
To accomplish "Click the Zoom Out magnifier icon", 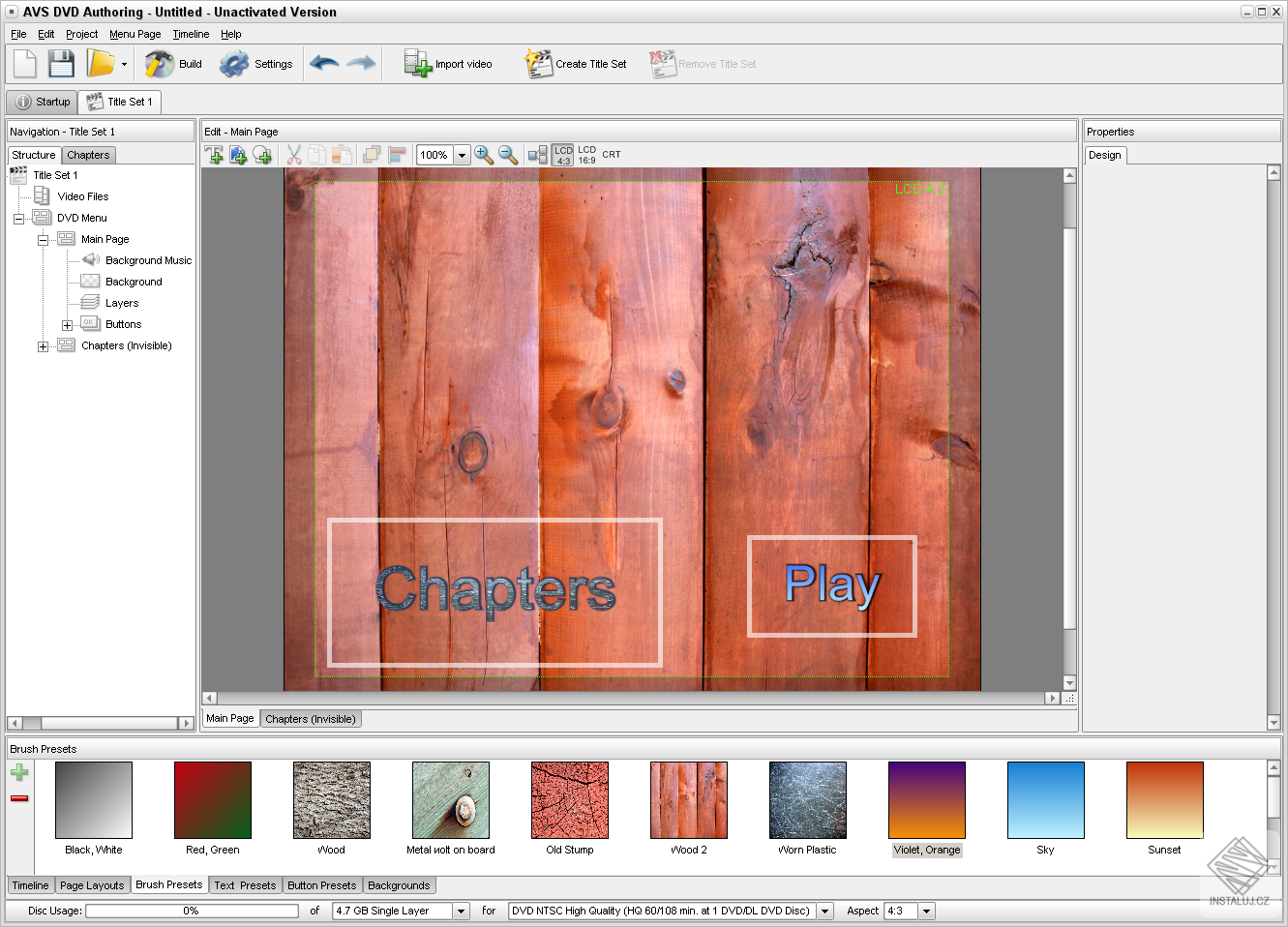I will (508, 155).
